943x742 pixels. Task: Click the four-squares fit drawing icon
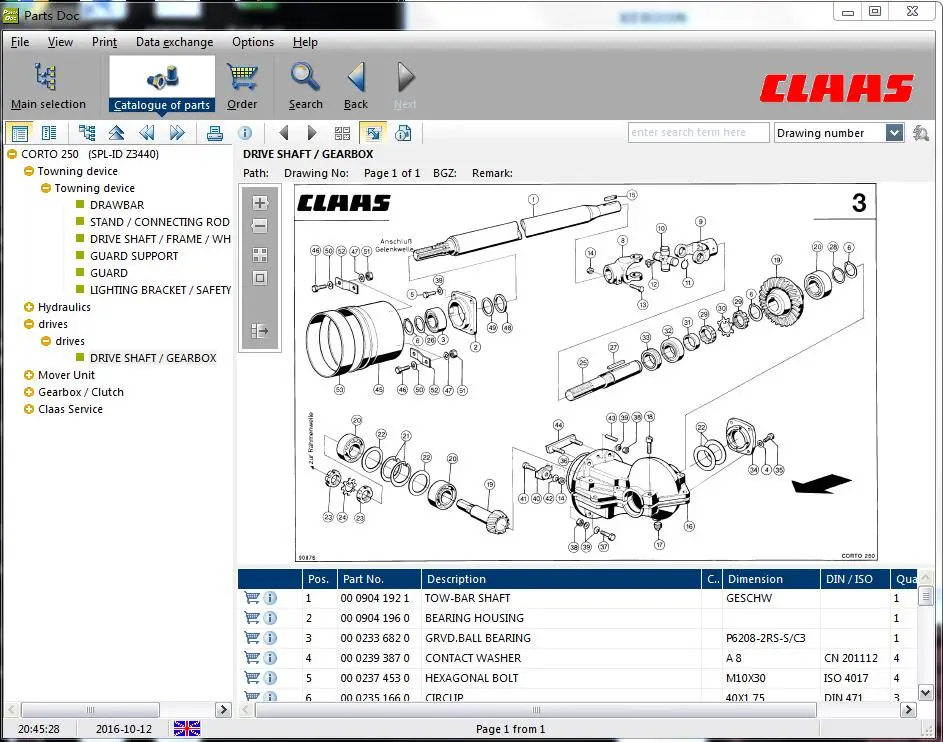coord(260,255)
